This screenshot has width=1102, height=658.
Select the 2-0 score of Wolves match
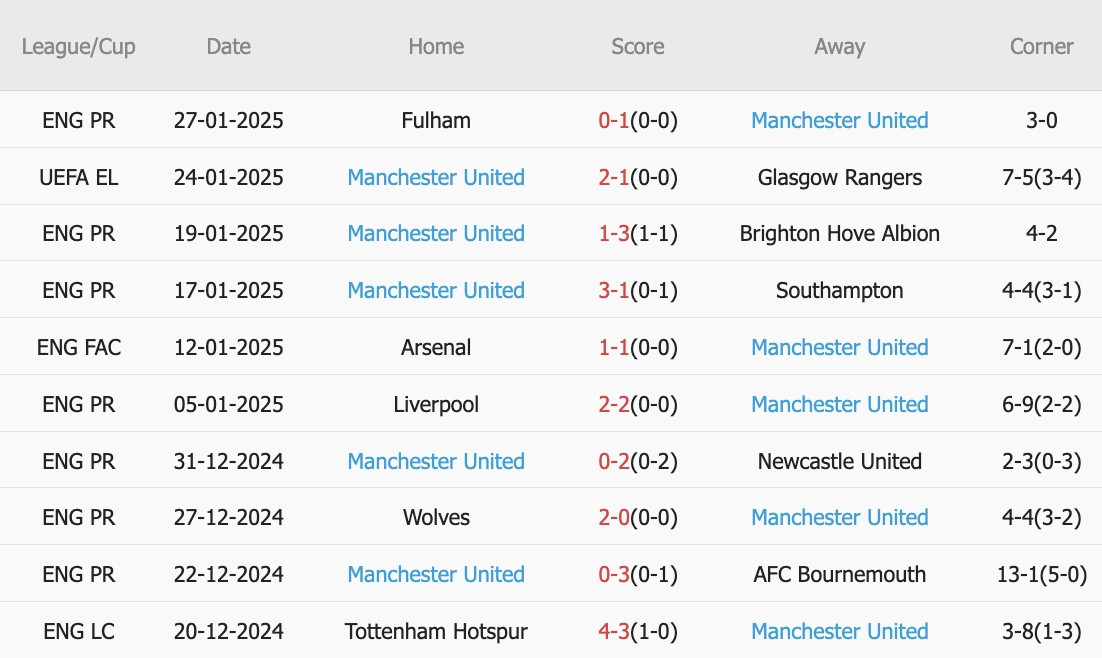[614, 517]
